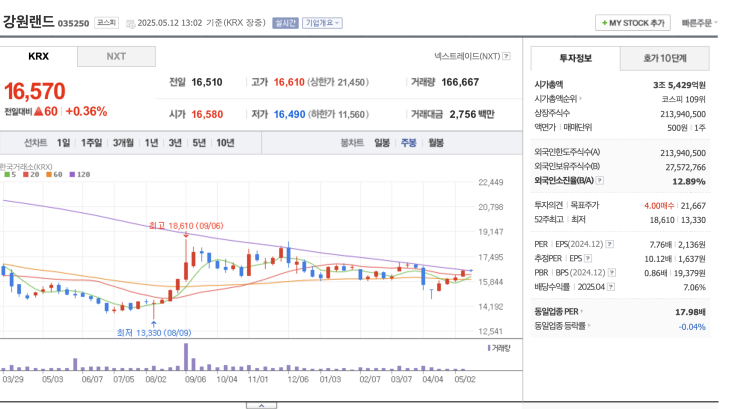
Task: Open the 투자정보 tab
Action: click(575, 58)
